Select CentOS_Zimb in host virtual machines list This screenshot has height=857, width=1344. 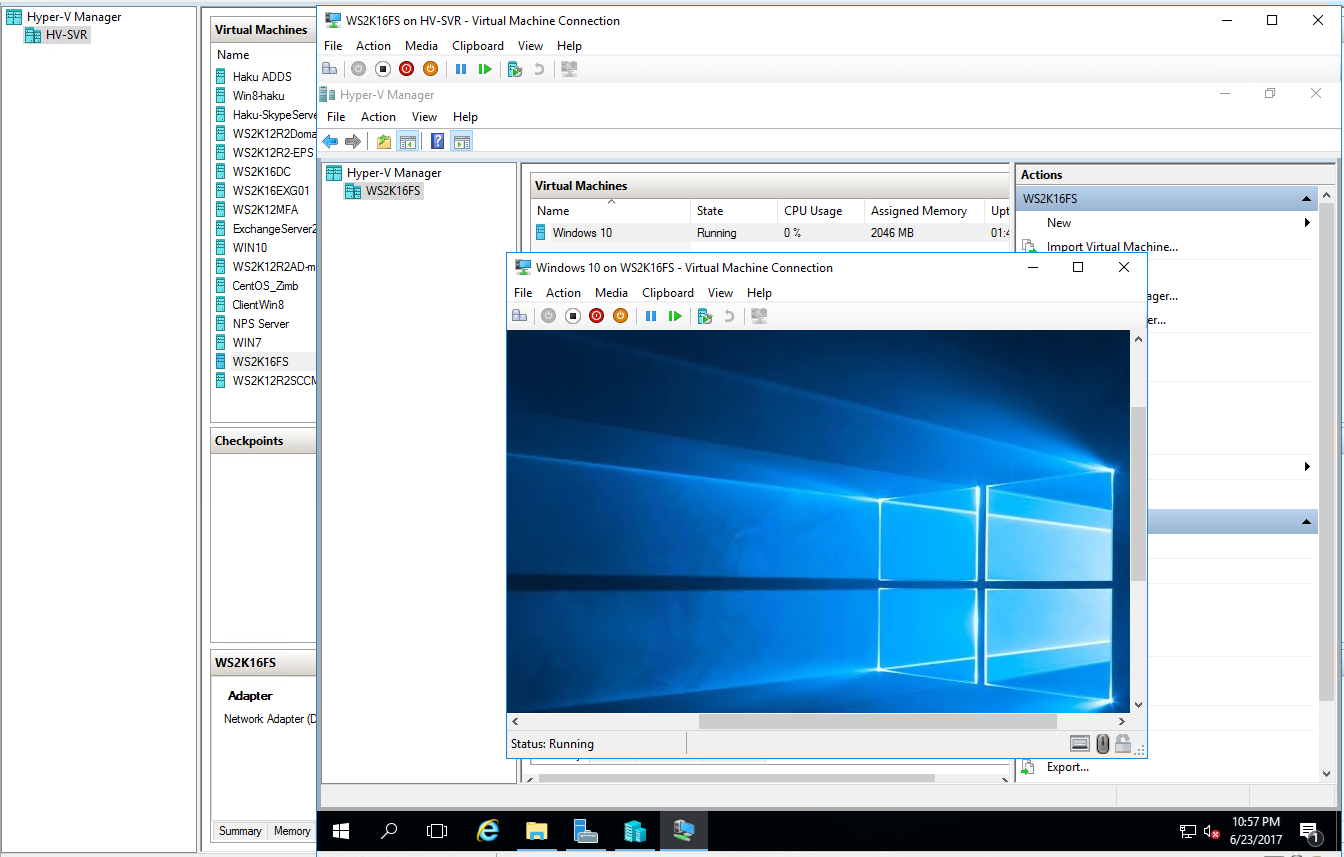coord(265,286)
